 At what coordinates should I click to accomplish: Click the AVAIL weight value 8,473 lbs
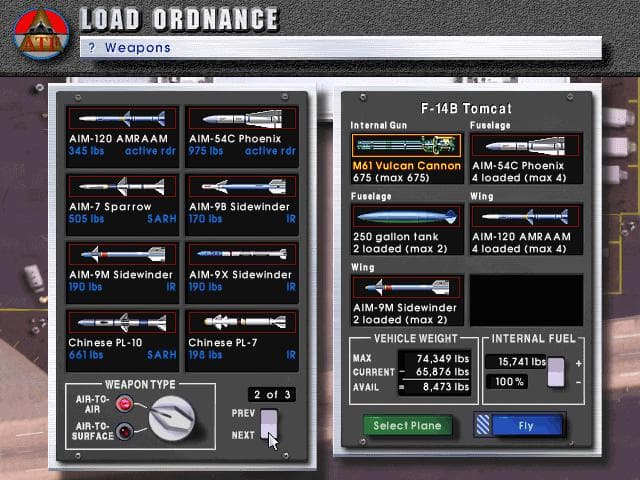point(446,387)
